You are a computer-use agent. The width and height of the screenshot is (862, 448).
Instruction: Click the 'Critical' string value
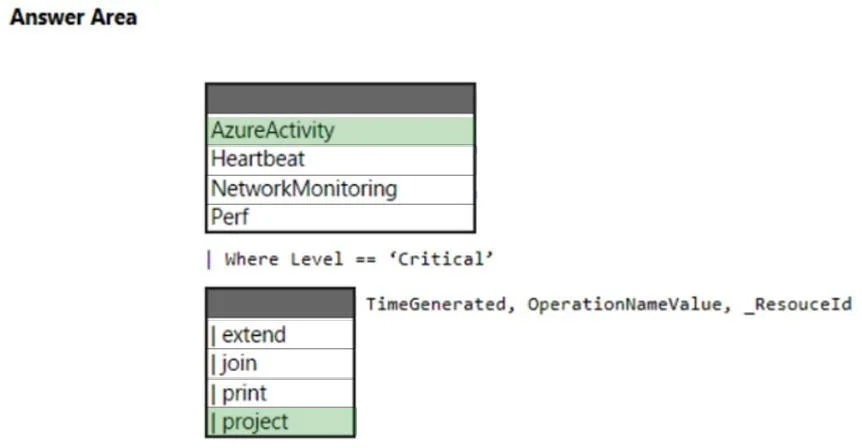(x=441, y=259)
